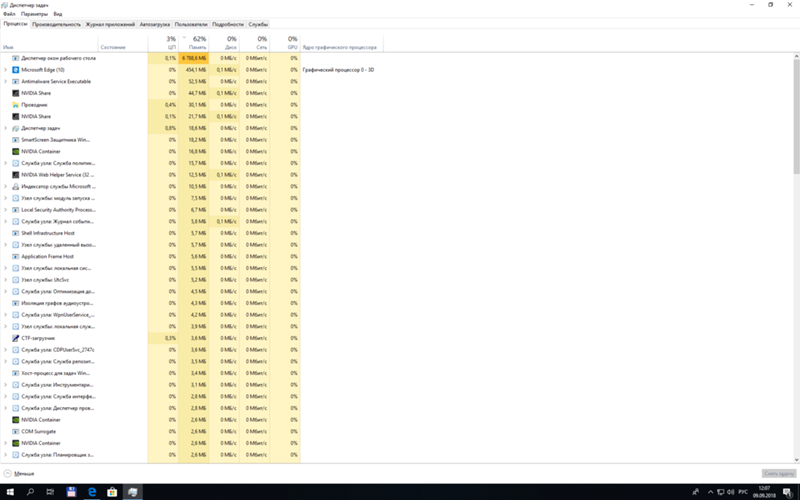Click icon of NVIDIA Share using 21,7 МБ
This screenshot has width=800, height=500.
point(15,116)
